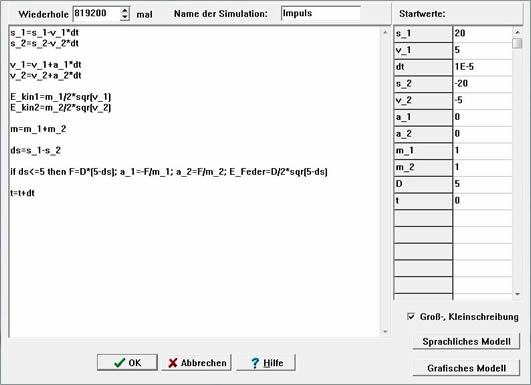531x385 pixels.
Task: Select the t variable name cell
Action: click(423, 201)
